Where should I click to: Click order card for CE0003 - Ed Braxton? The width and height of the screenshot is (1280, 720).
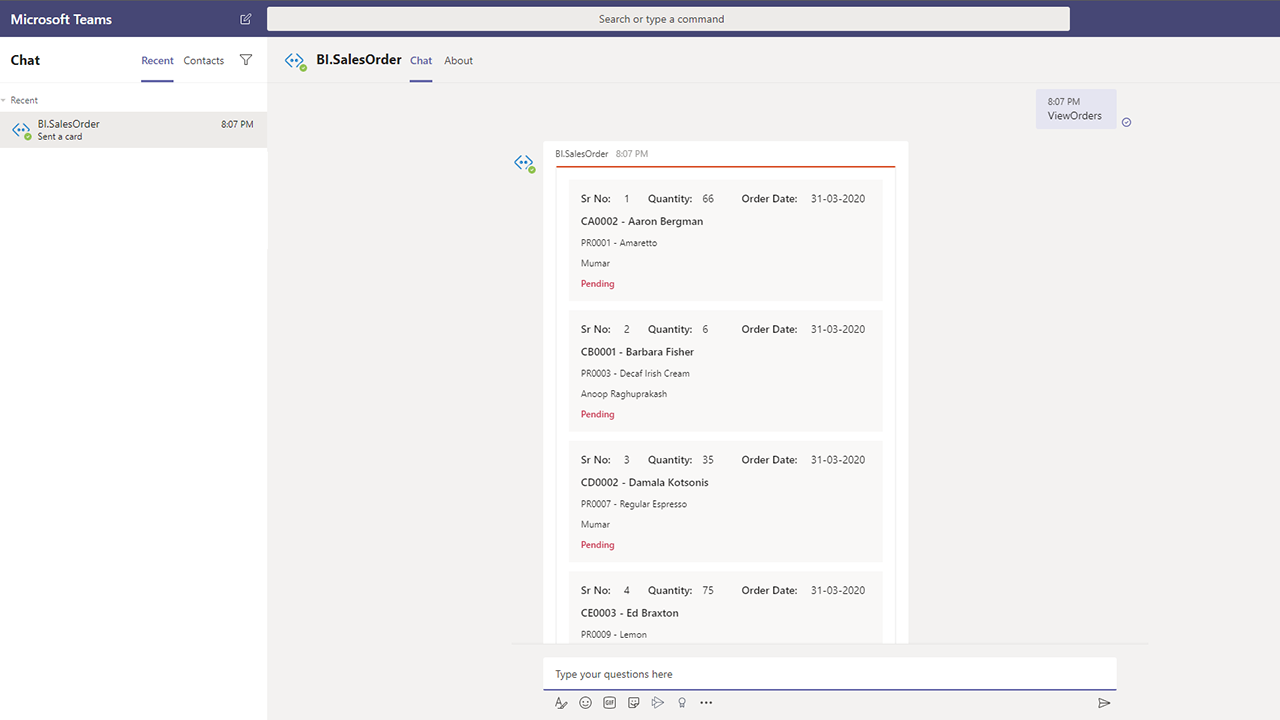[x=726, y=607]
